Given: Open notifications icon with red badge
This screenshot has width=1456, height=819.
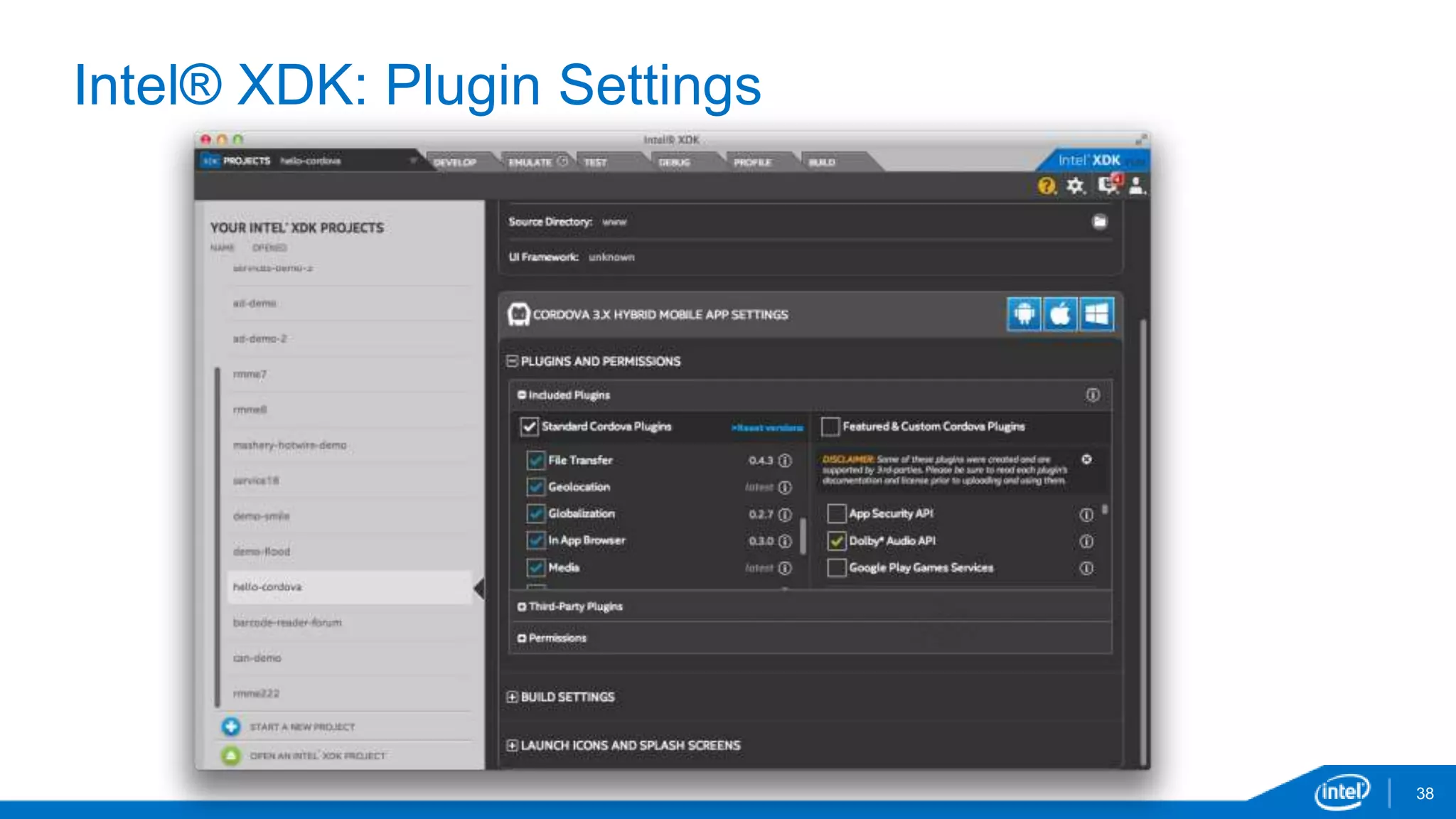Looking at the screenshot, I should point(1110,185).
